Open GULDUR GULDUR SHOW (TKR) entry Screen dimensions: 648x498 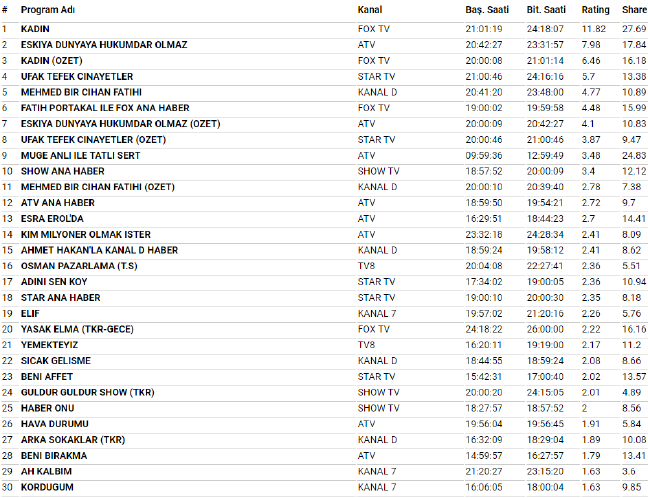83,392
